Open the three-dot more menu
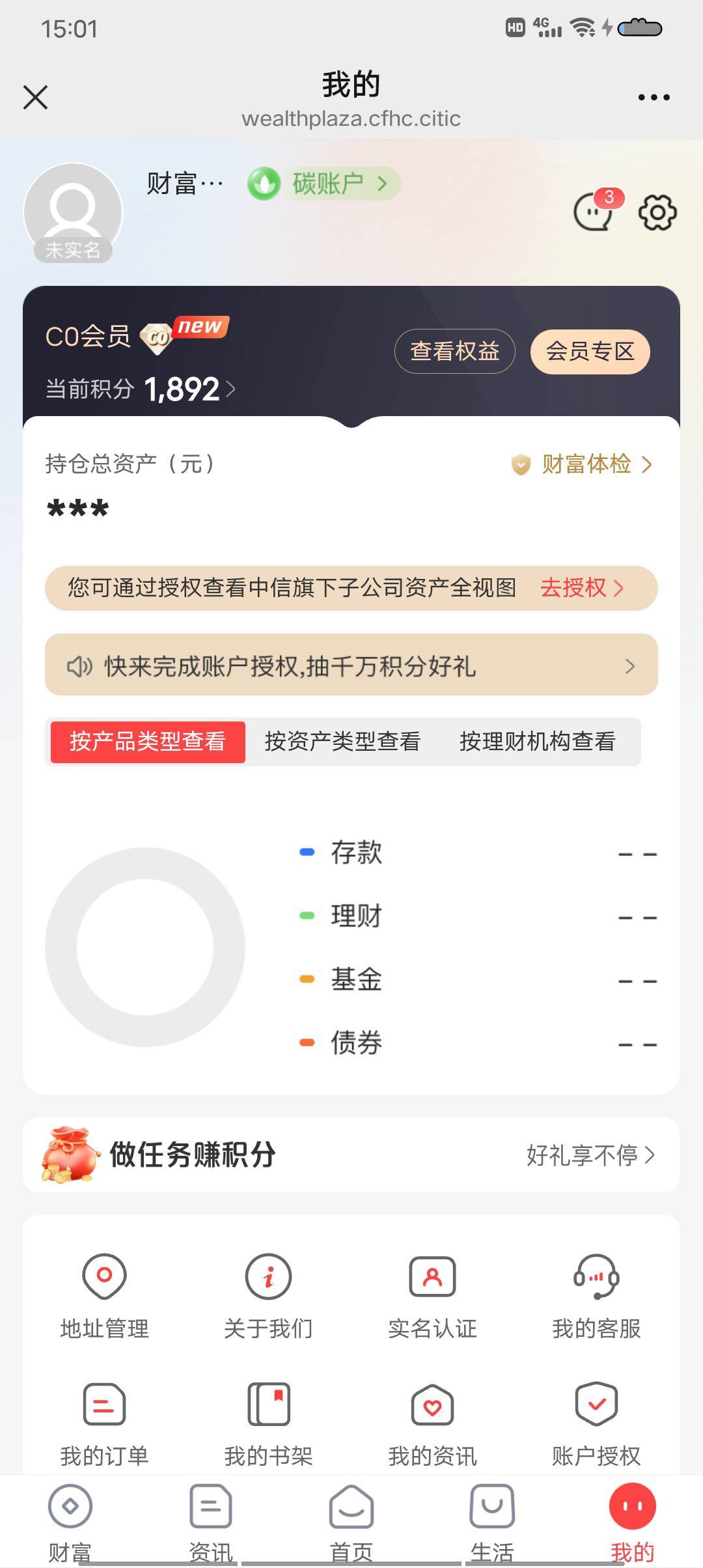Image resolution: width=703 pixels, height=1568 pixels. [654, 98]
